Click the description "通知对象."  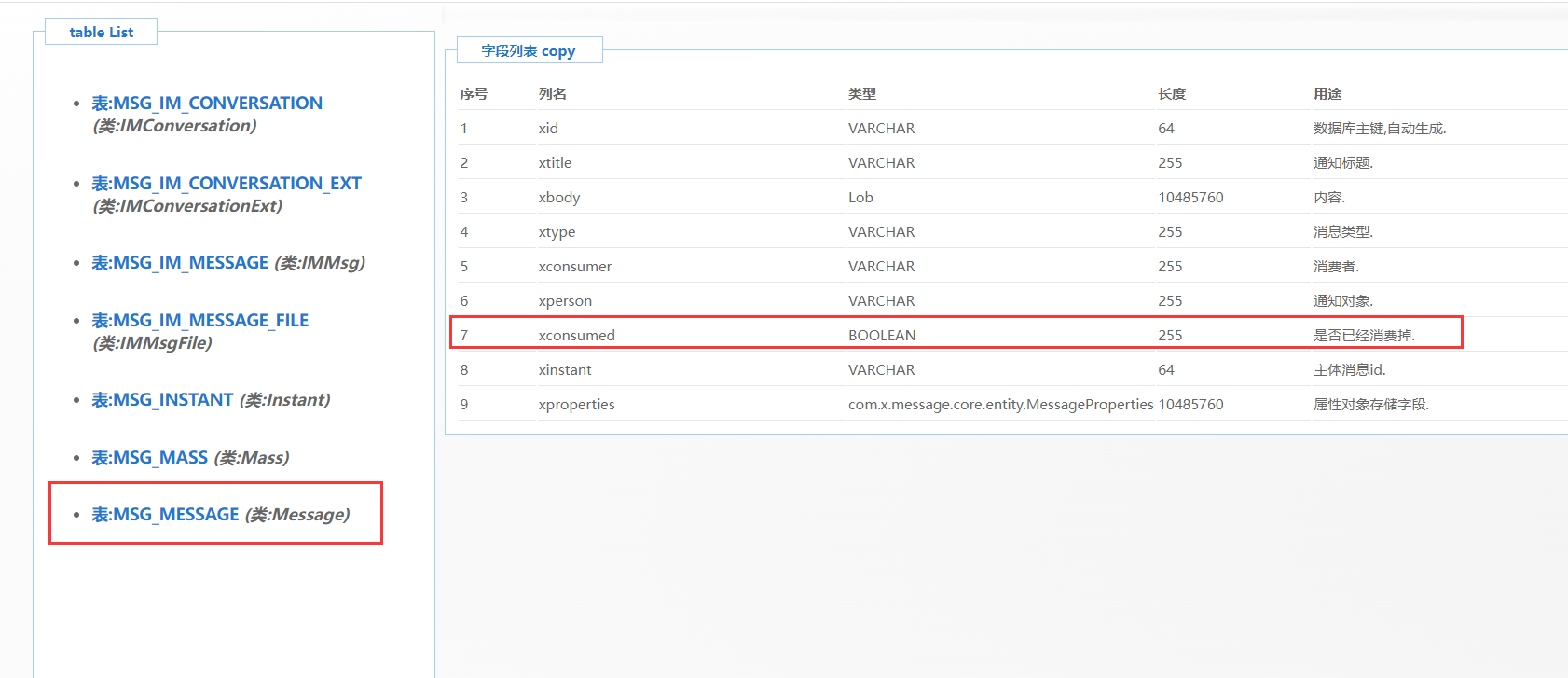(1343, 301)
